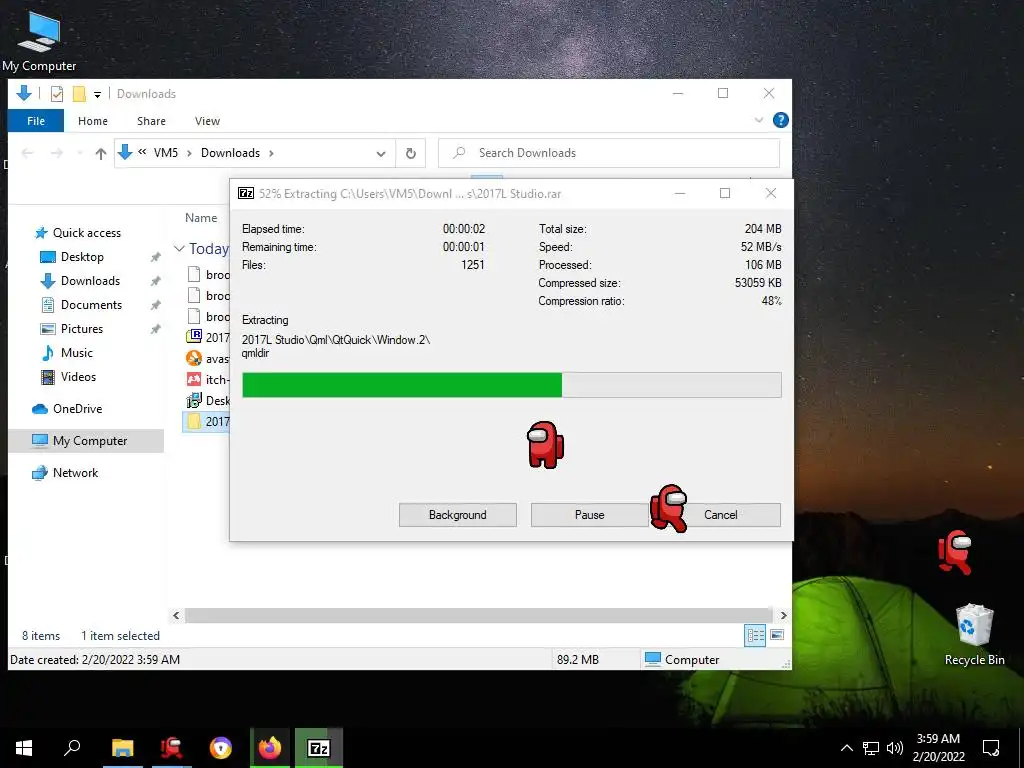Open My Computer desktop icon
This screenshot has width=1024, height=768.
(x=39, y=40)
